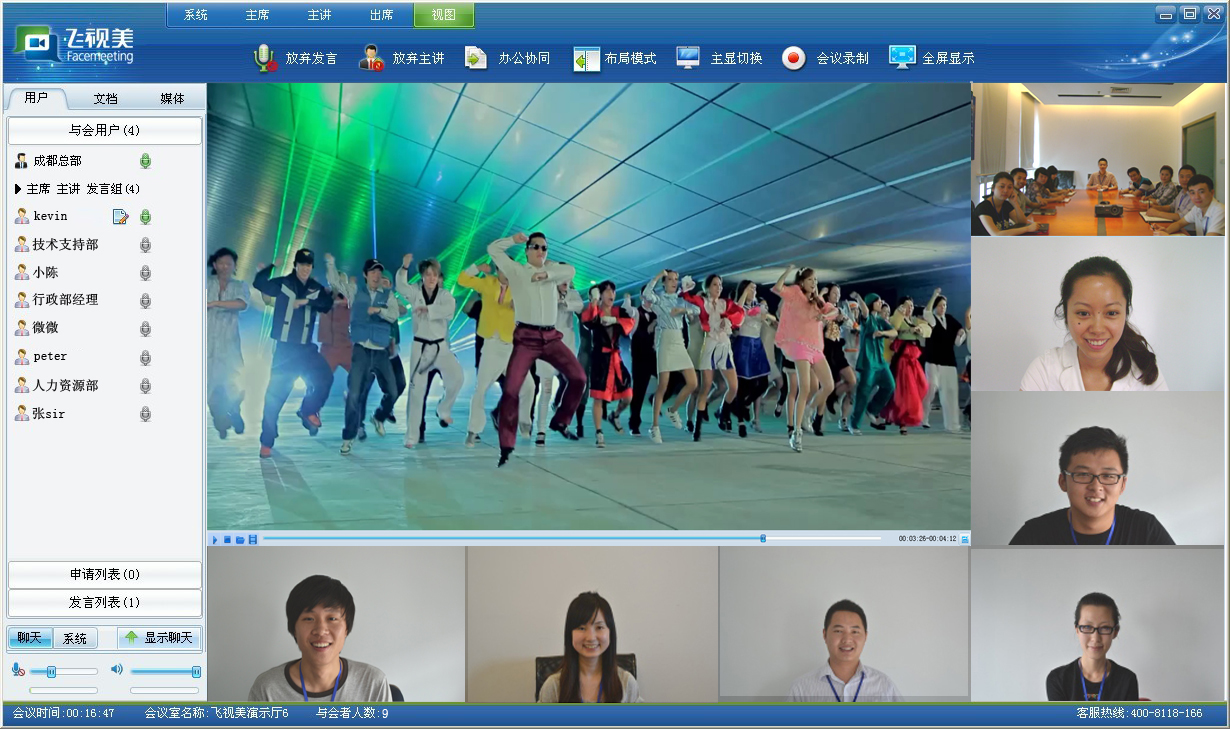Start 会议录制 meeting recording

tap(793, 58)
